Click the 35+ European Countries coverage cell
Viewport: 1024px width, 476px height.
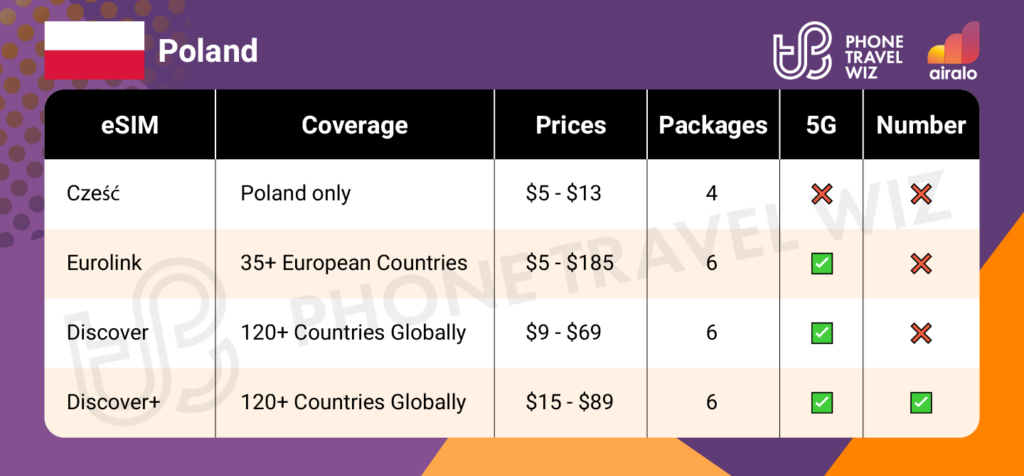tap(354, 263)
